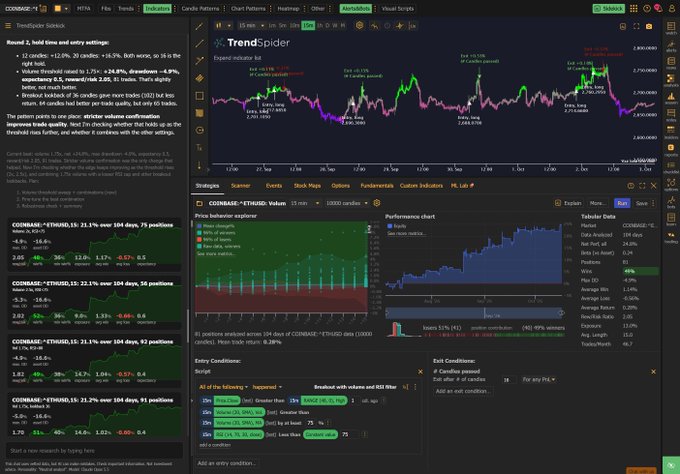Select the note annotation tool
This screenshot has width=680, height=474.
tap(199, 113)
